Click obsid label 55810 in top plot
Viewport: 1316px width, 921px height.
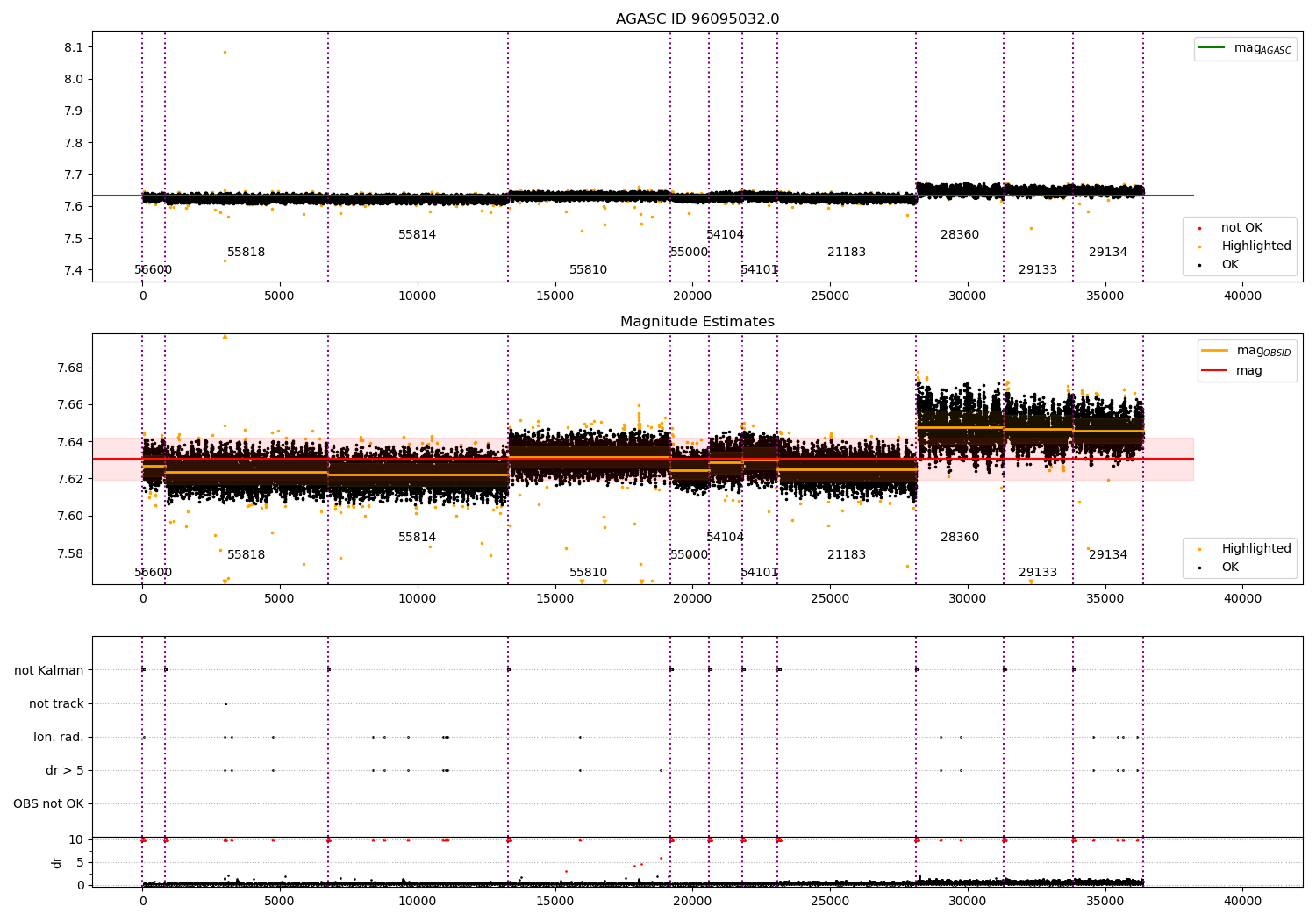coord(589,270)
